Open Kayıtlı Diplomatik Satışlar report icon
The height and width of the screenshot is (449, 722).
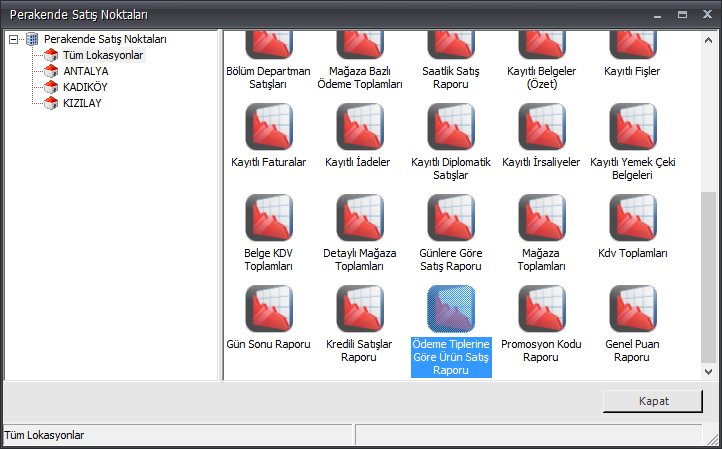tap(451, 127)
